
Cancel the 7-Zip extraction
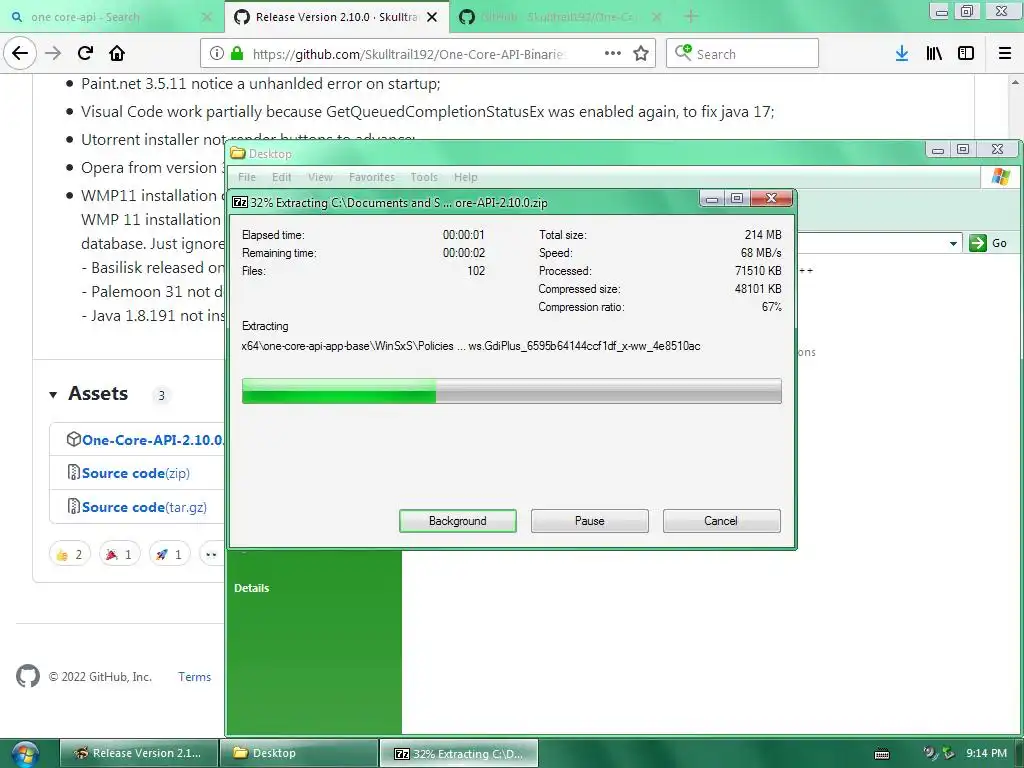(x=721, y=520)
